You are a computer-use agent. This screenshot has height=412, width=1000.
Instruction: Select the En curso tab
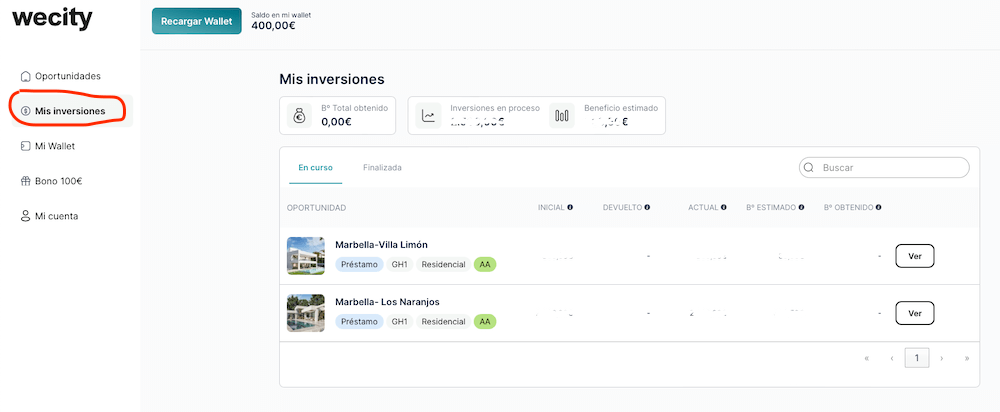click(x=315, y=168)
